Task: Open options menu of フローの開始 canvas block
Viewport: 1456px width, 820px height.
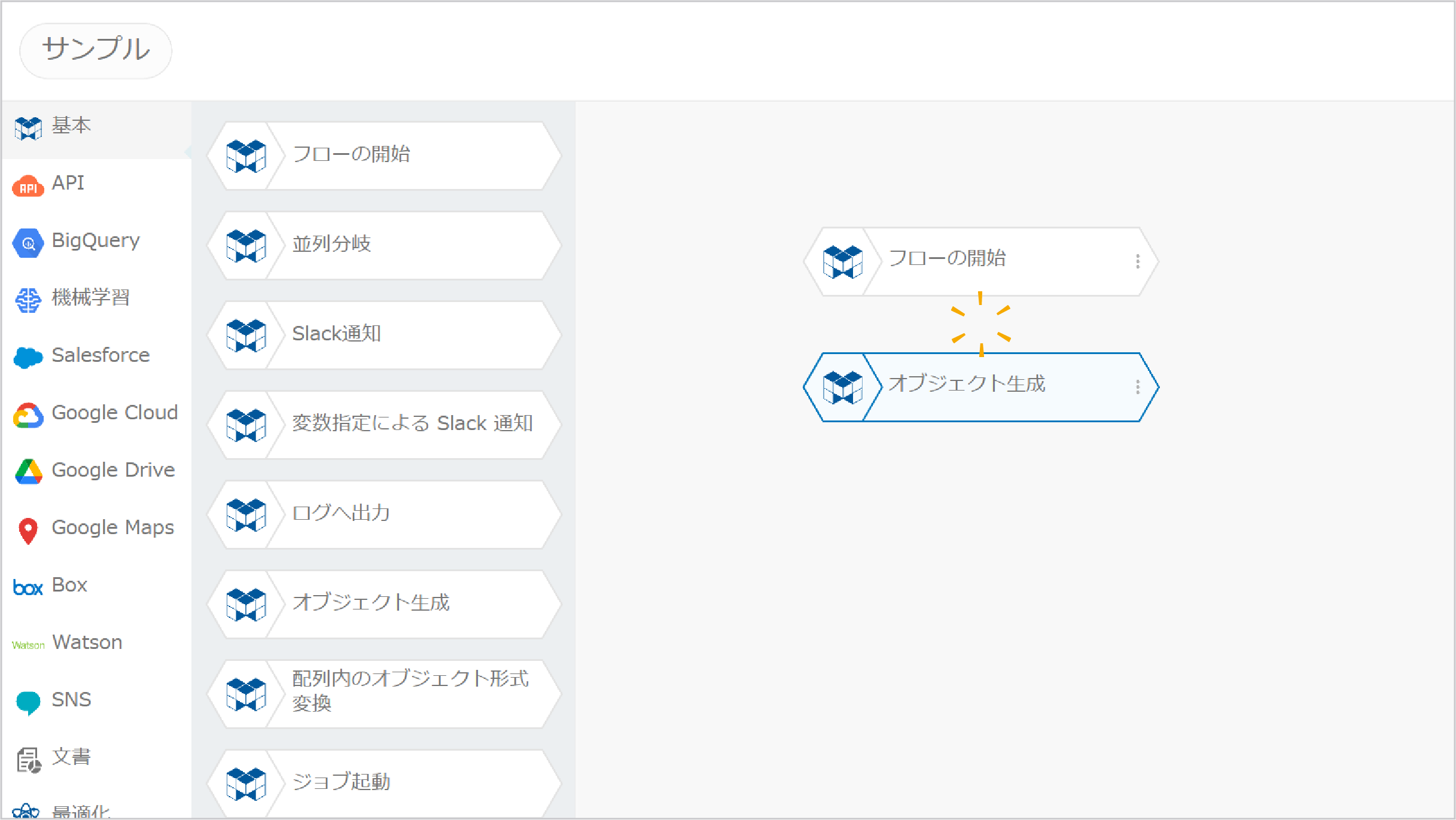Action: (1138, 261)
